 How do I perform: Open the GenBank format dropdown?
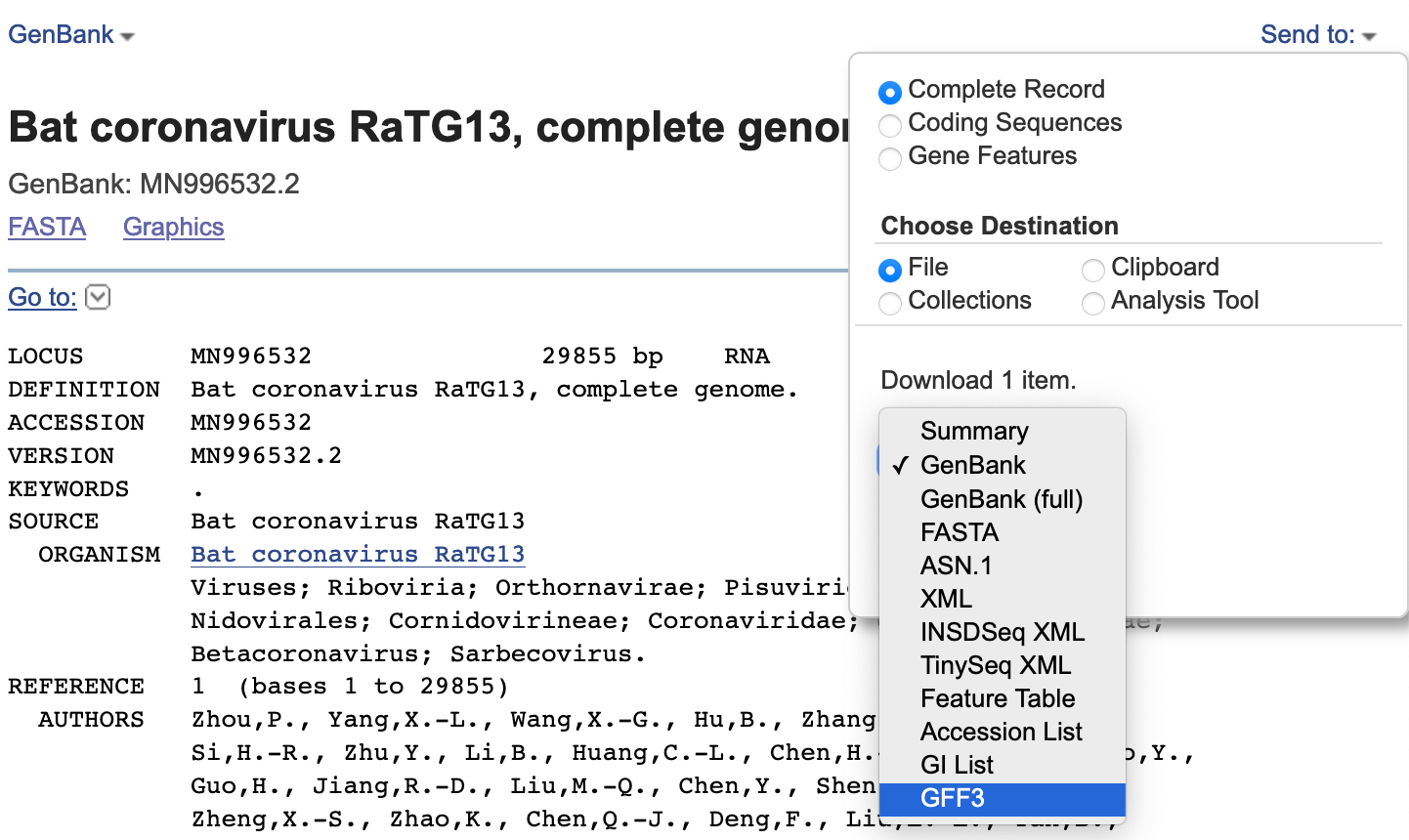point(71,35)
